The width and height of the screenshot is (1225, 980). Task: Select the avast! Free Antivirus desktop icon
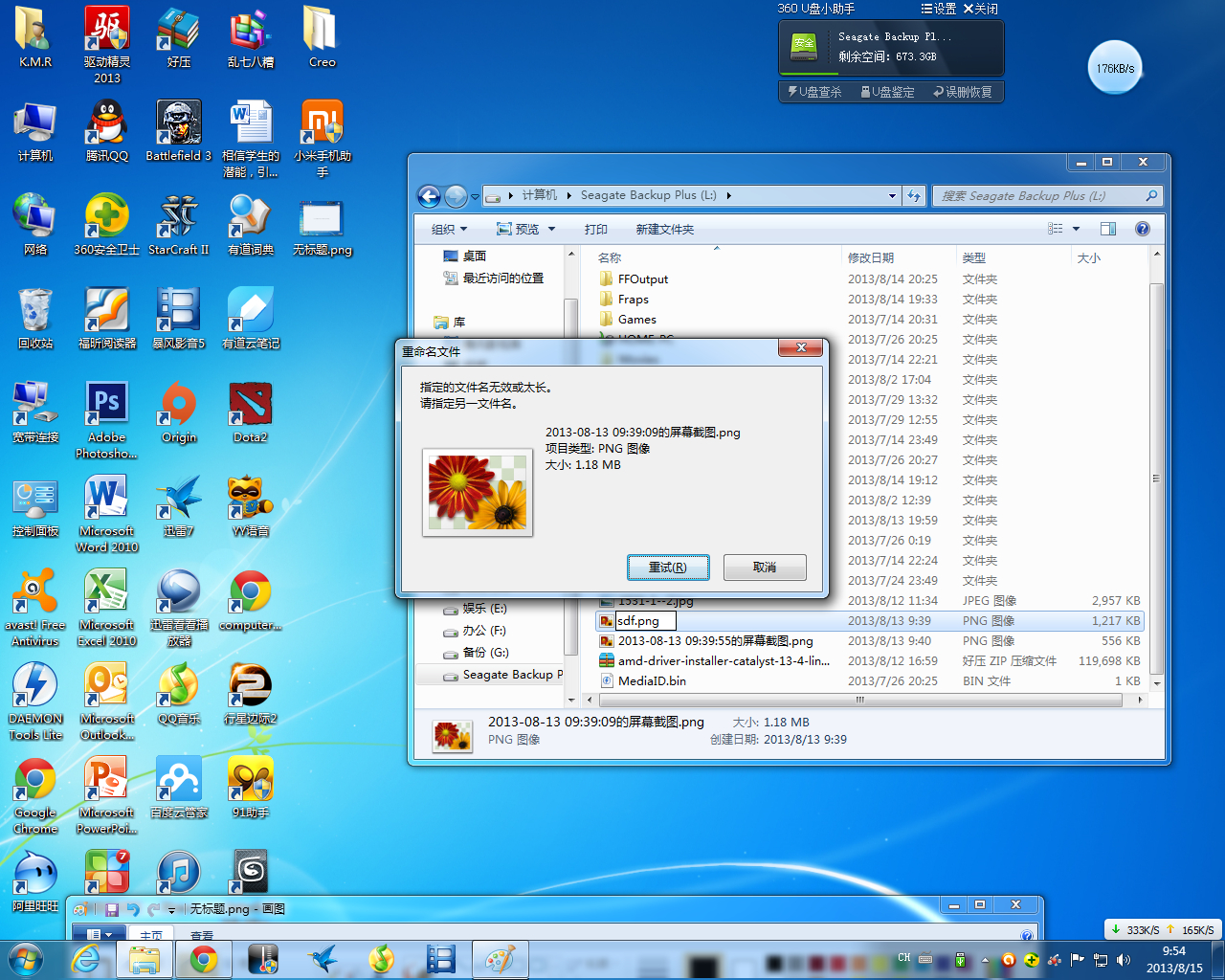tap(35, 609)
